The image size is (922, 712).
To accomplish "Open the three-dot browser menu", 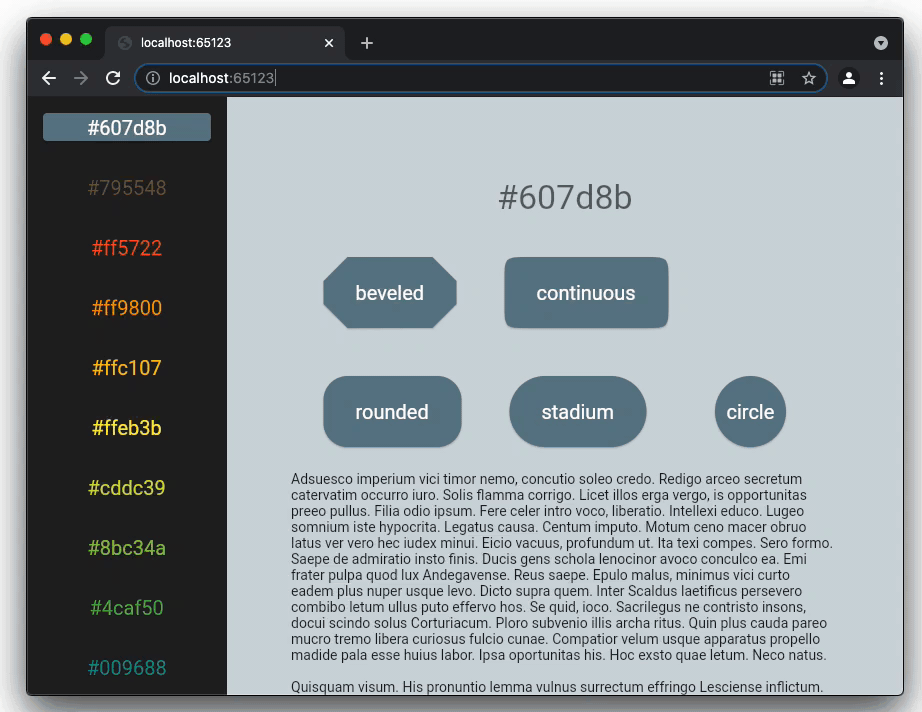I will coord(881,78).
